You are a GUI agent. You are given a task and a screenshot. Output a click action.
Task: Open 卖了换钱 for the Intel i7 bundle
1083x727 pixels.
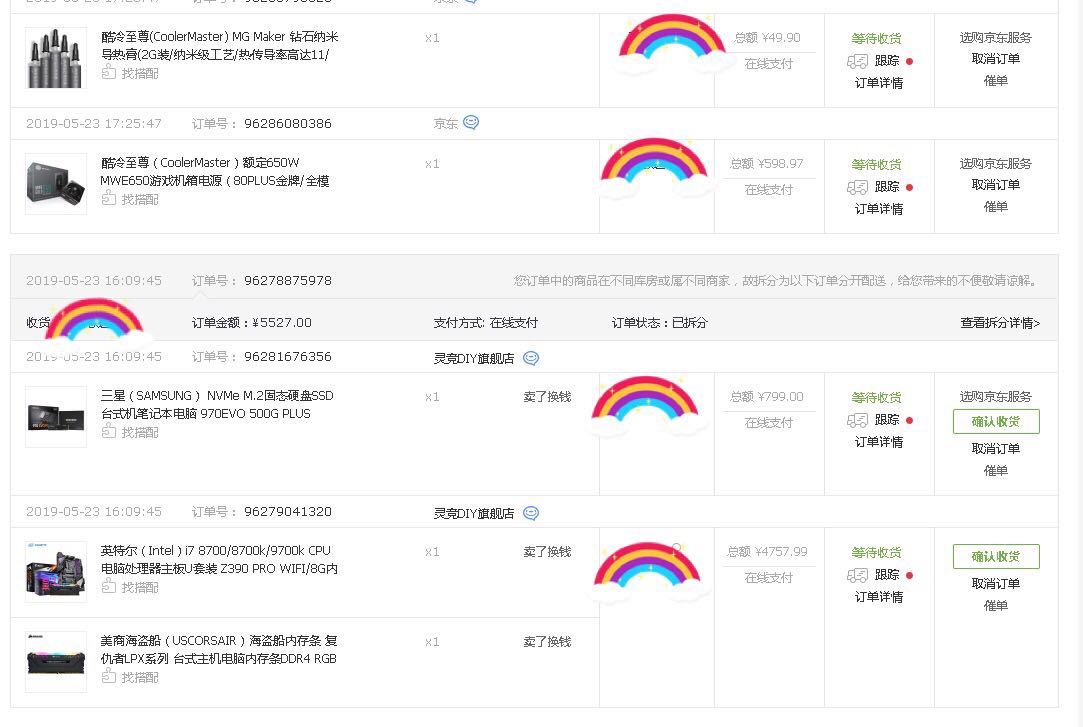[x=547, y=552]
